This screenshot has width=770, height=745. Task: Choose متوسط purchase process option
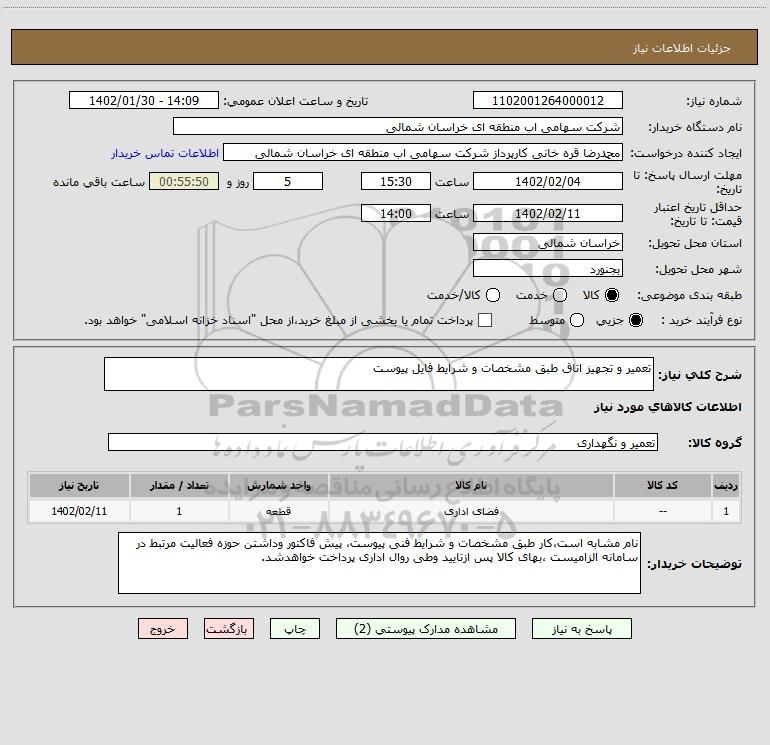tap(577, 320)
